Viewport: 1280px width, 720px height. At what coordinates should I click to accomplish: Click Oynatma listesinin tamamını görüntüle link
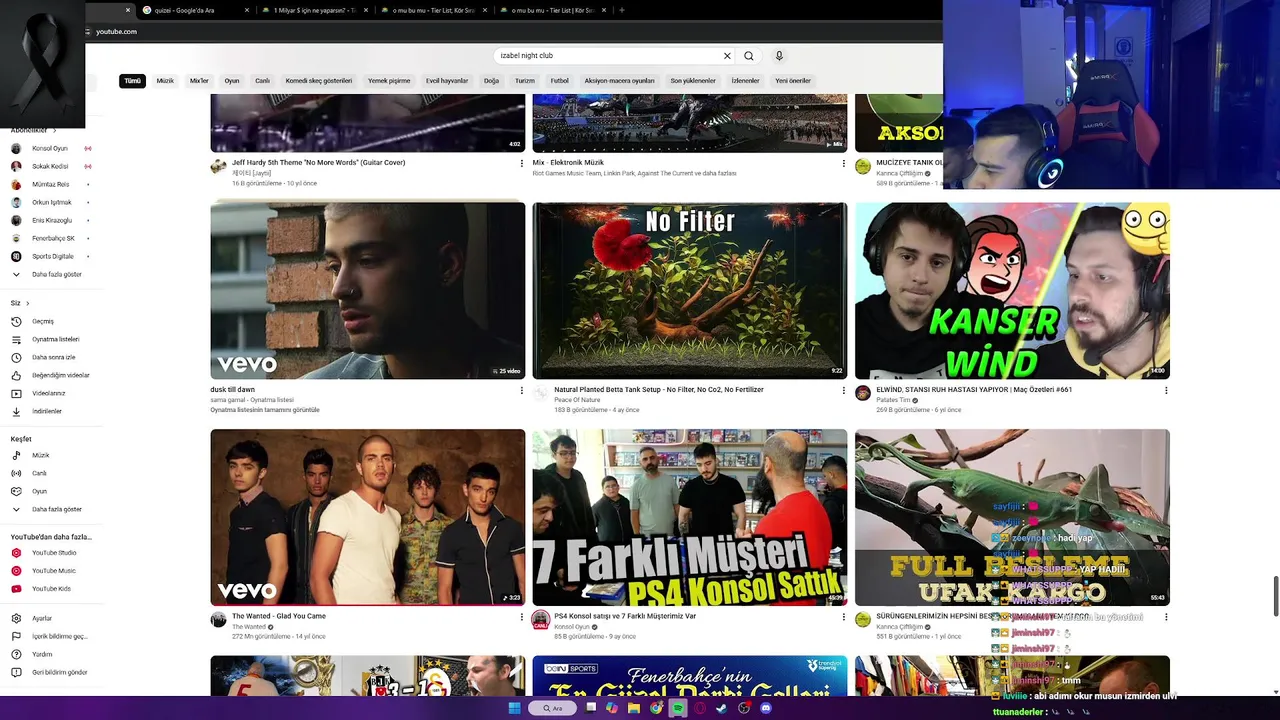[265, 410]
